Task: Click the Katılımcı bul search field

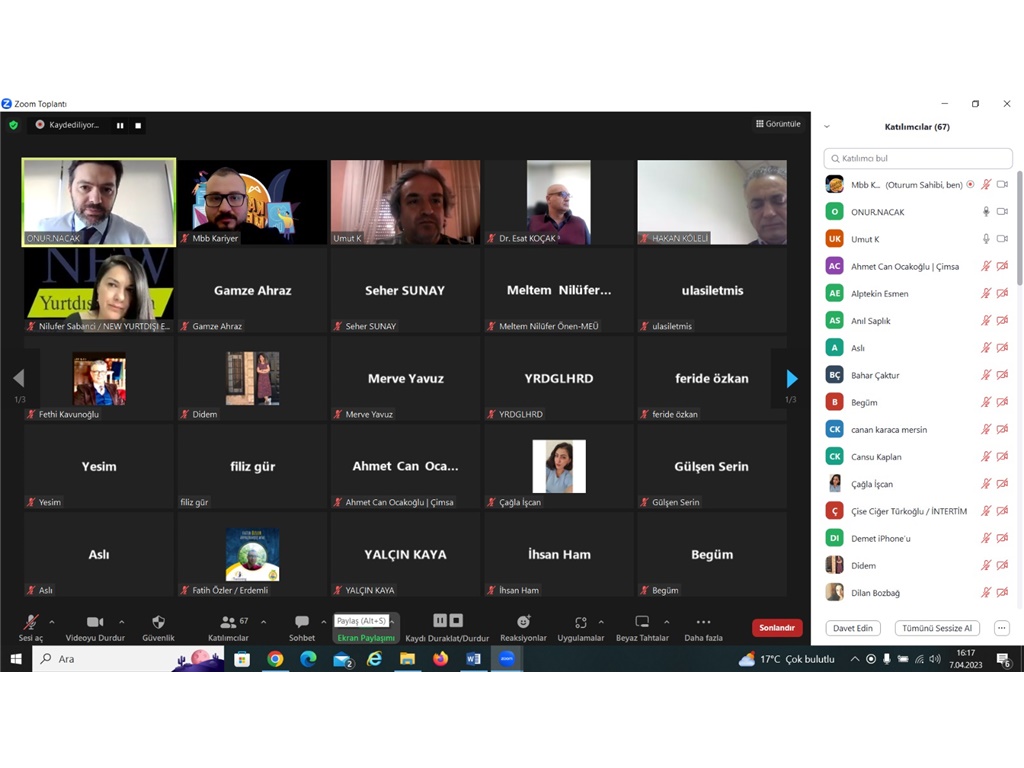Action: [x=918, y=158]
